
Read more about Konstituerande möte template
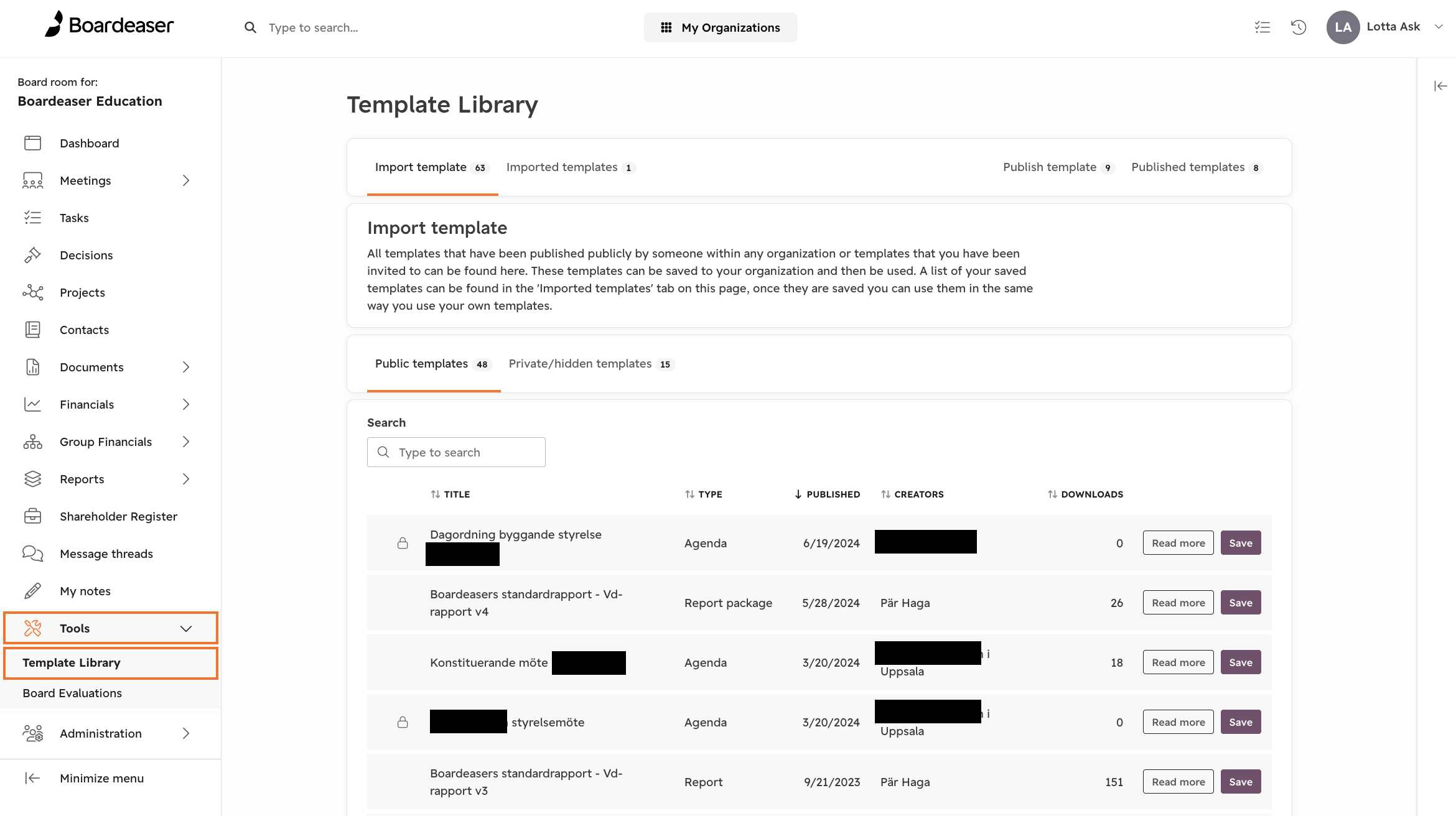tap(1178, 662)
